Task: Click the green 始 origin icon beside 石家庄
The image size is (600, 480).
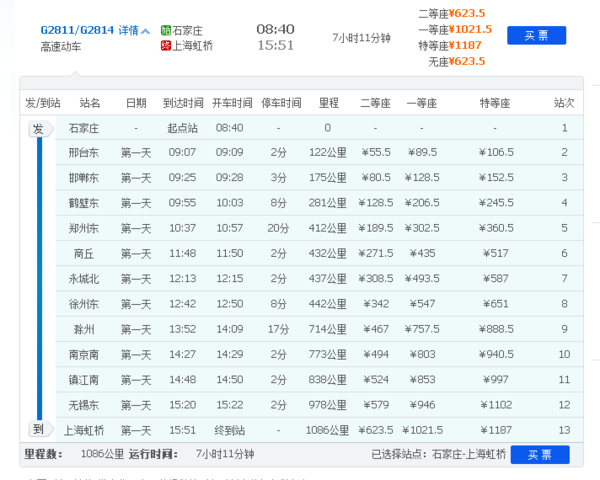Action: pyautogui.click(x=166, y=30)
